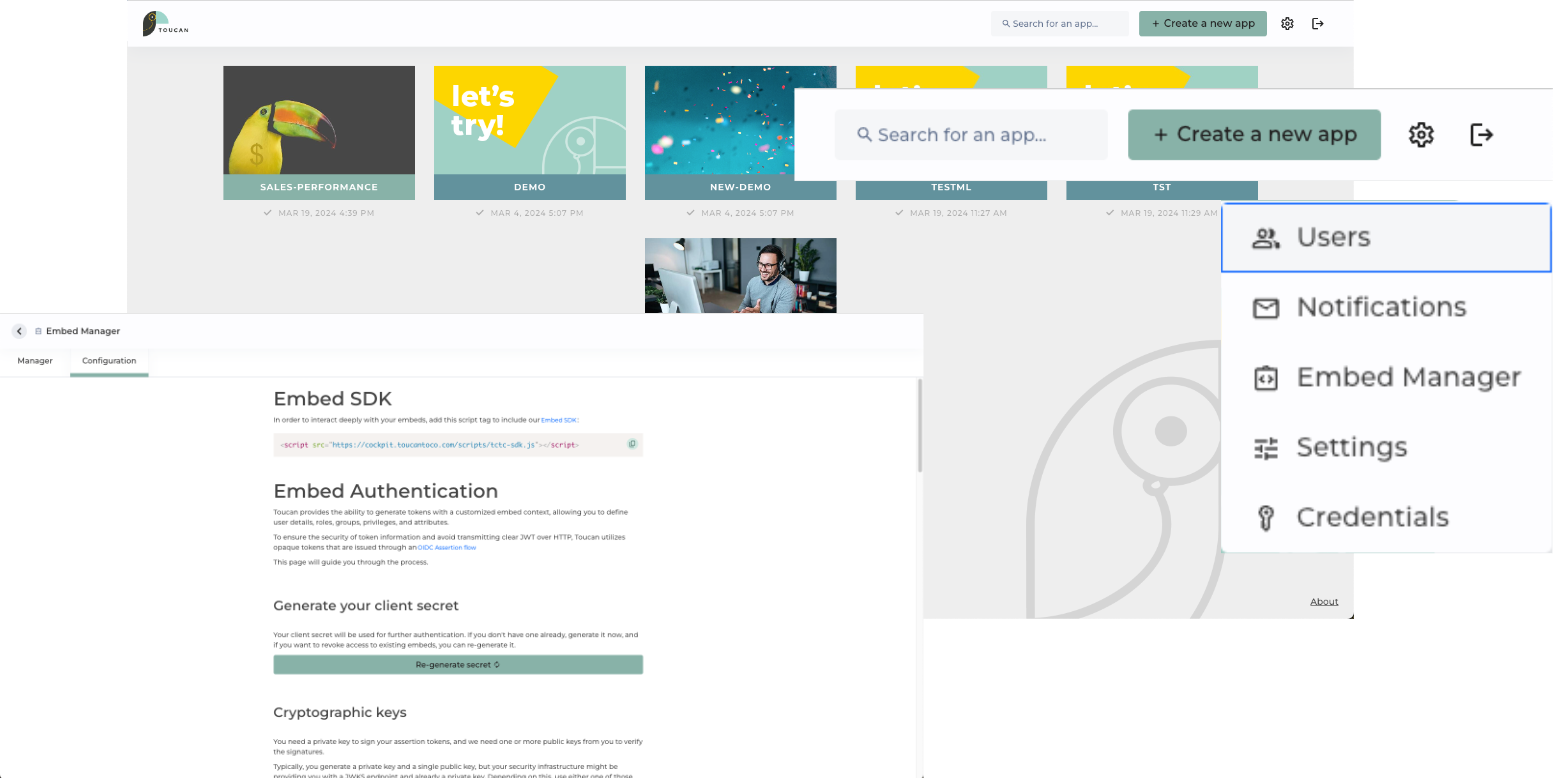Follow the Embed SDK hyperlink
This screenshot has width=1553, height=778.
click(559, 421)
